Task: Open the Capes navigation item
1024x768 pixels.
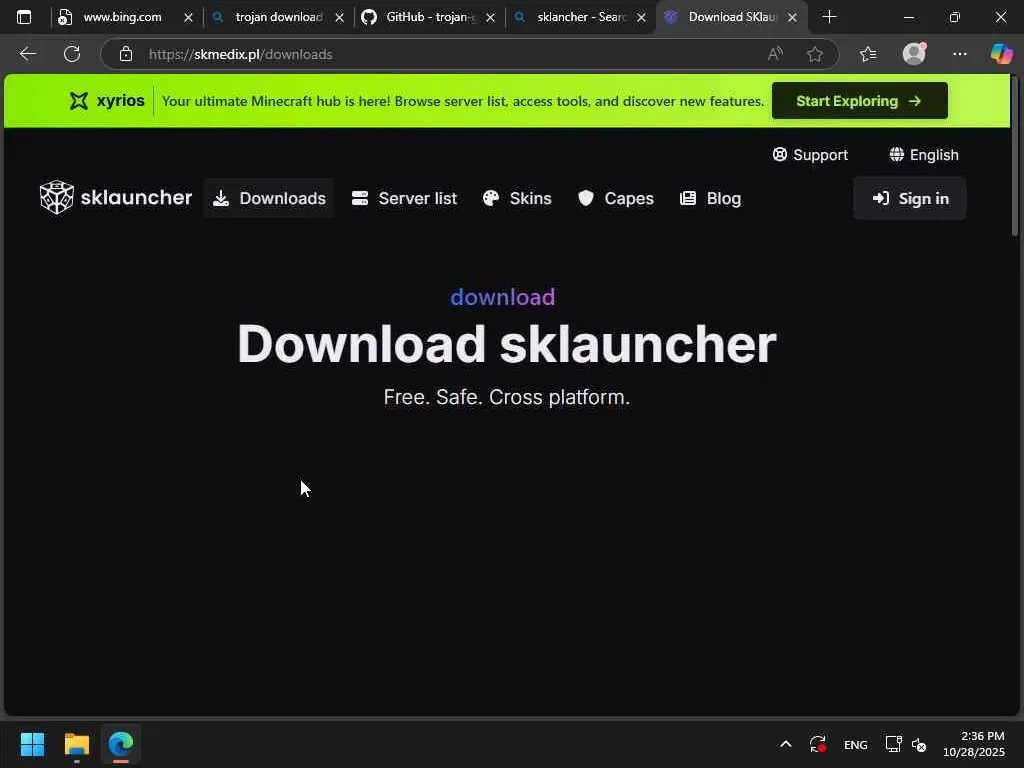Action: (615, 198)
